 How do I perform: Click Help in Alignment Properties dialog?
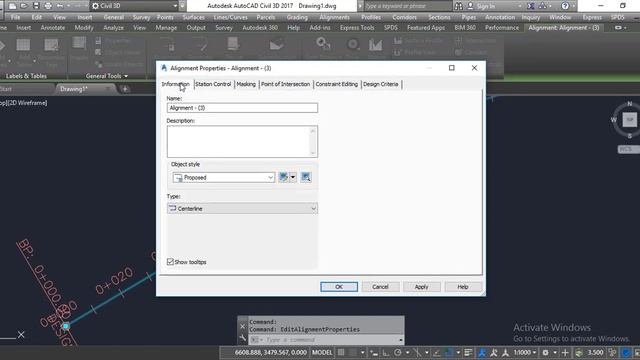463,287
